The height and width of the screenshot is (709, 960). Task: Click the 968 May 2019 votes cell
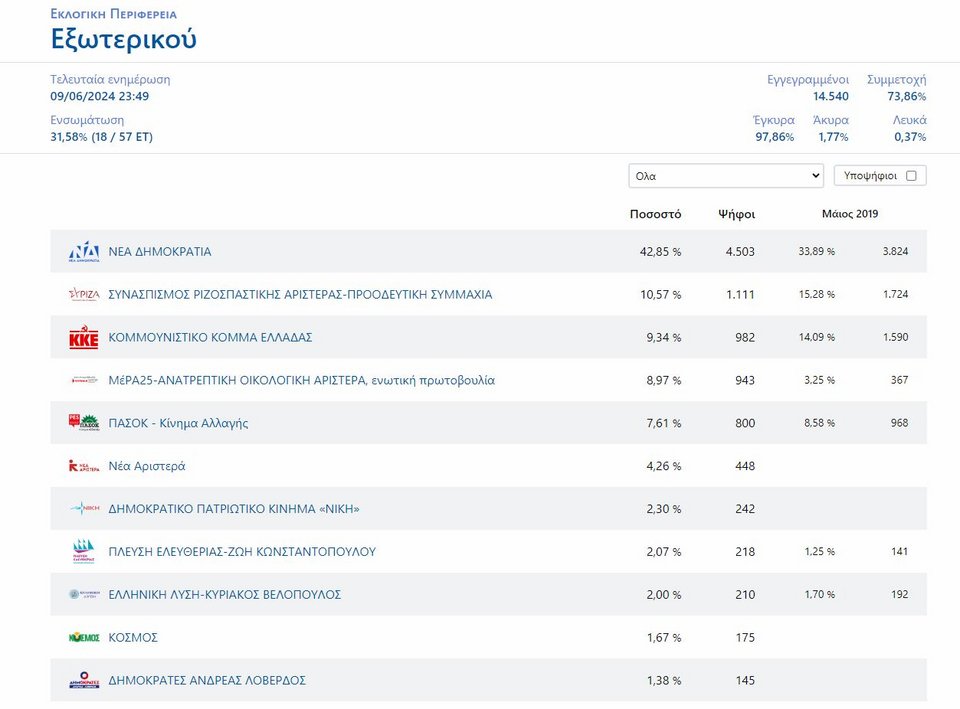[899, 422]
